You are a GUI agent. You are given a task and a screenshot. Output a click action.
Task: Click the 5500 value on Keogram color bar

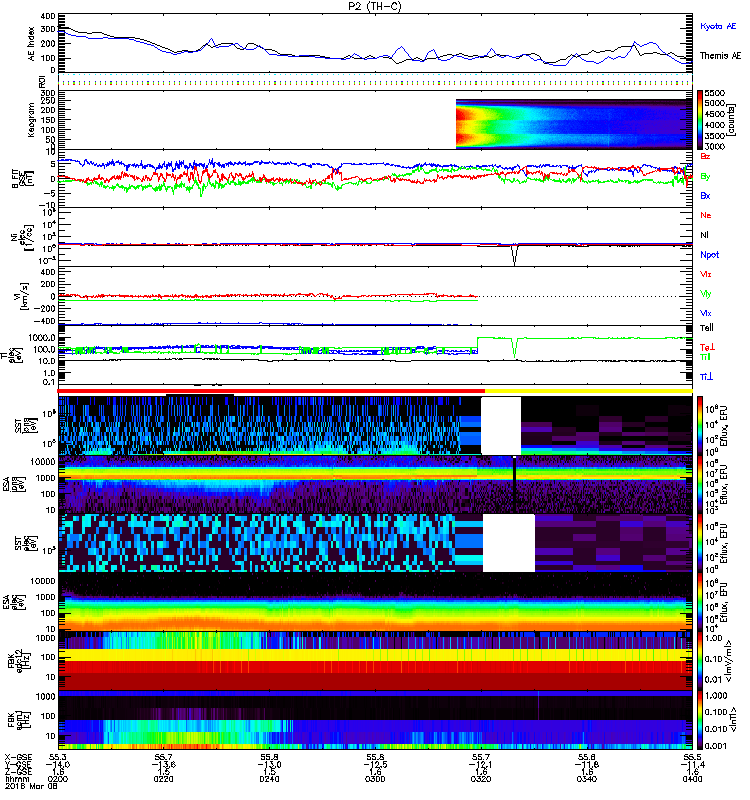715,93
